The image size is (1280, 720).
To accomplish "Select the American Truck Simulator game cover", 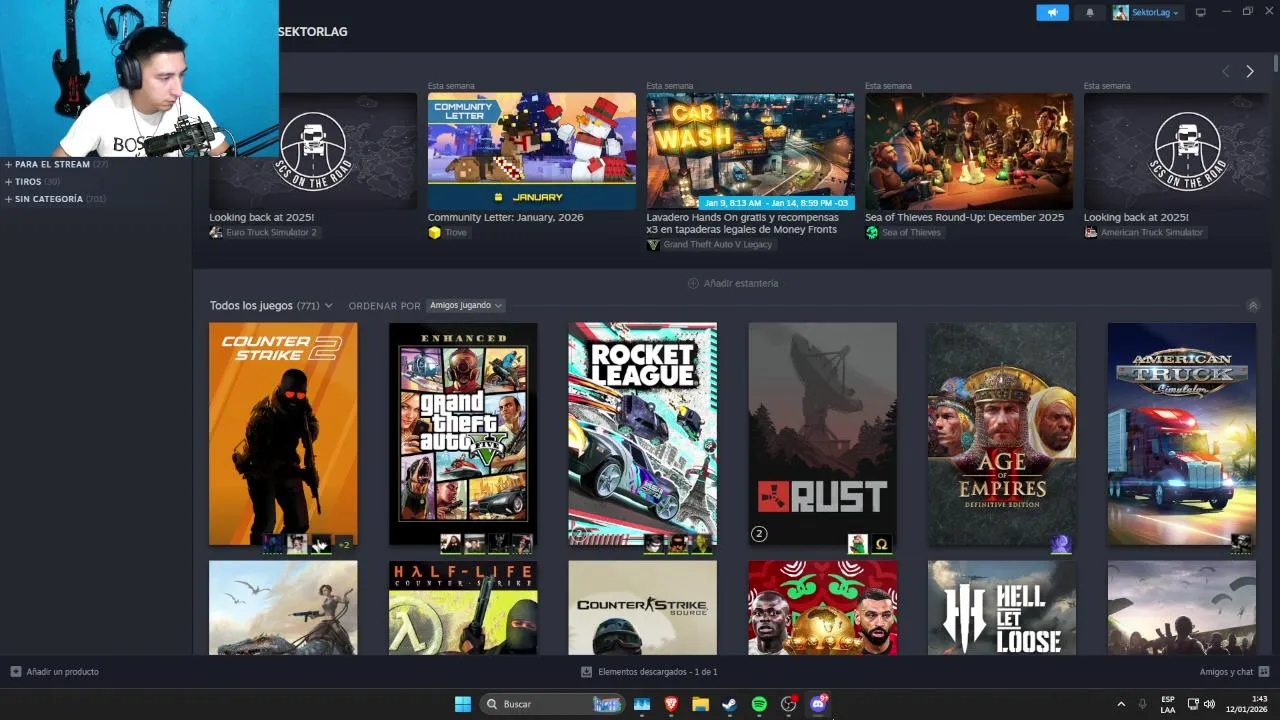I will (1182, 434).
